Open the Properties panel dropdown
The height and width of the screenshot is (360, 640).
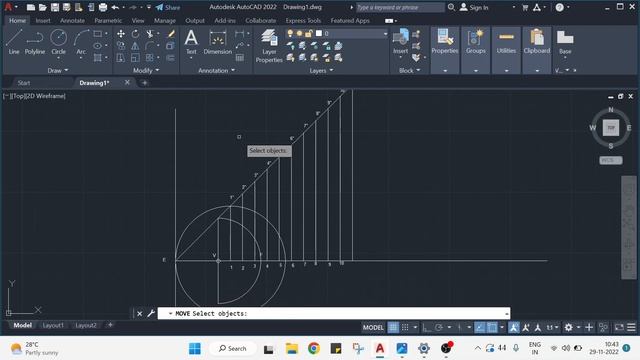(x=445, y=71)
